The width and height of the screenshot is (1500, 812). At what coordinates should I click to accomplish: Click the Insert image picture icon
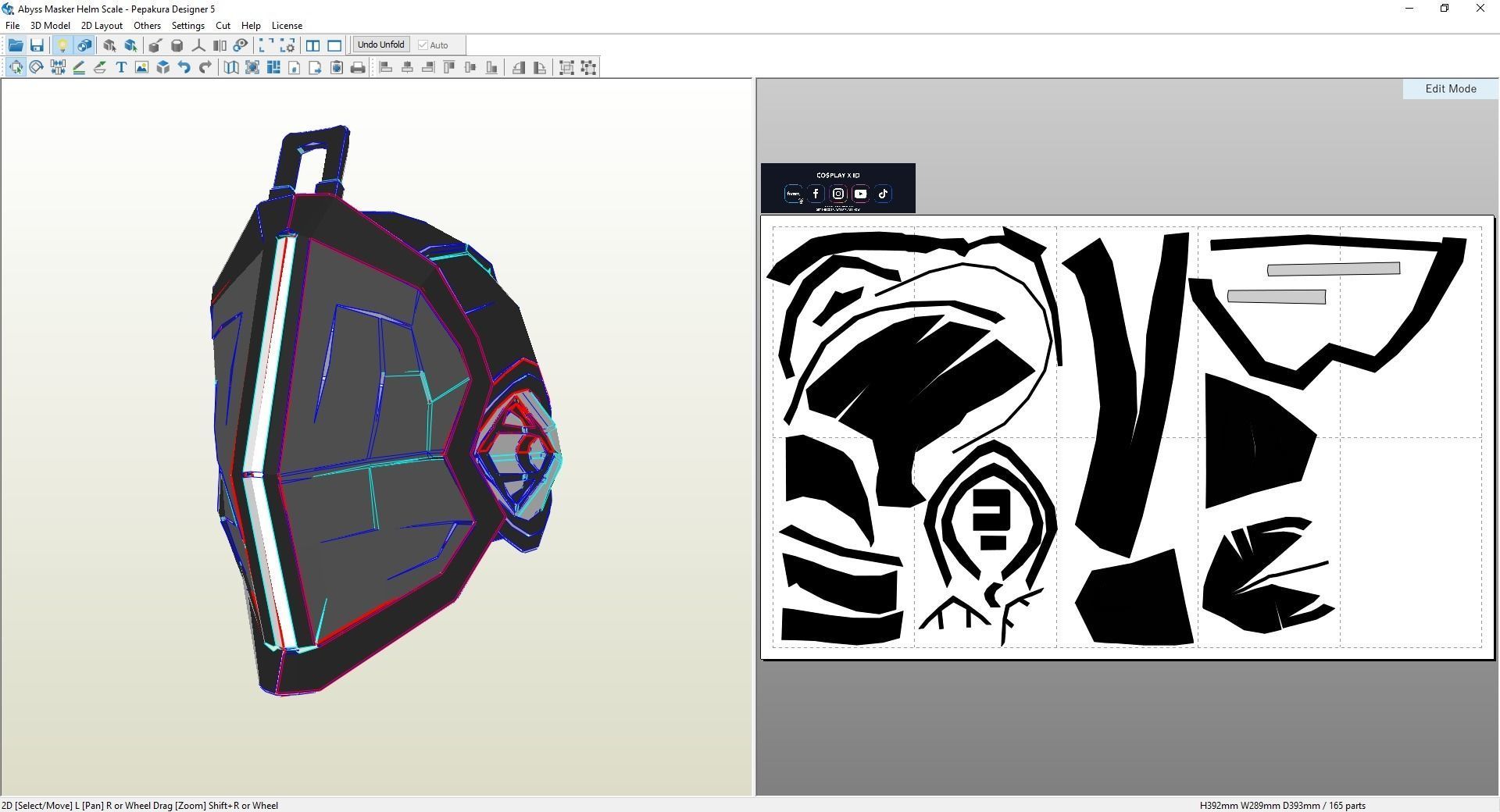coord(141,68)
